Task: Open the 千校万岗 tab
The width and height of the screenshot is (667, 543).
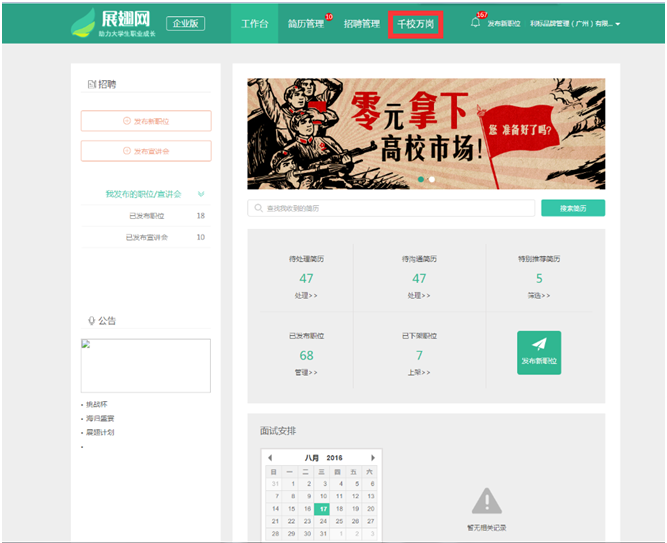Action: [x=415, y=23]
